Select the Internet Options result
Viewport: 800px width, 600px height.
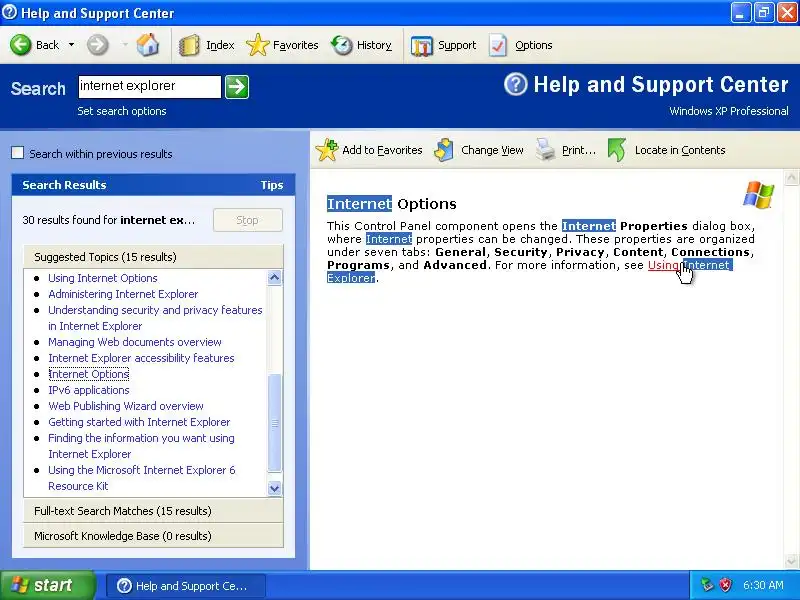[89, 374]
